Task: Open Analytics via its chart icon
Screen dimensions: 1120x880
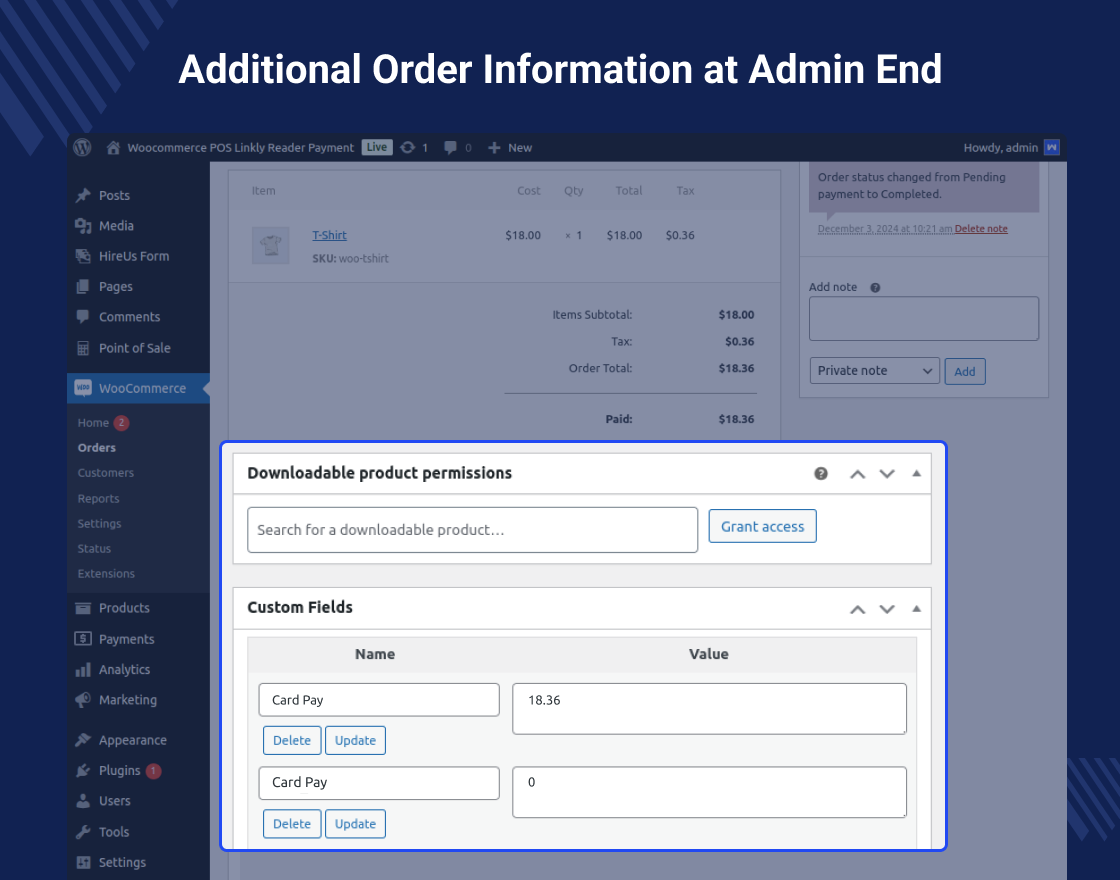Action: pos(85,670)
